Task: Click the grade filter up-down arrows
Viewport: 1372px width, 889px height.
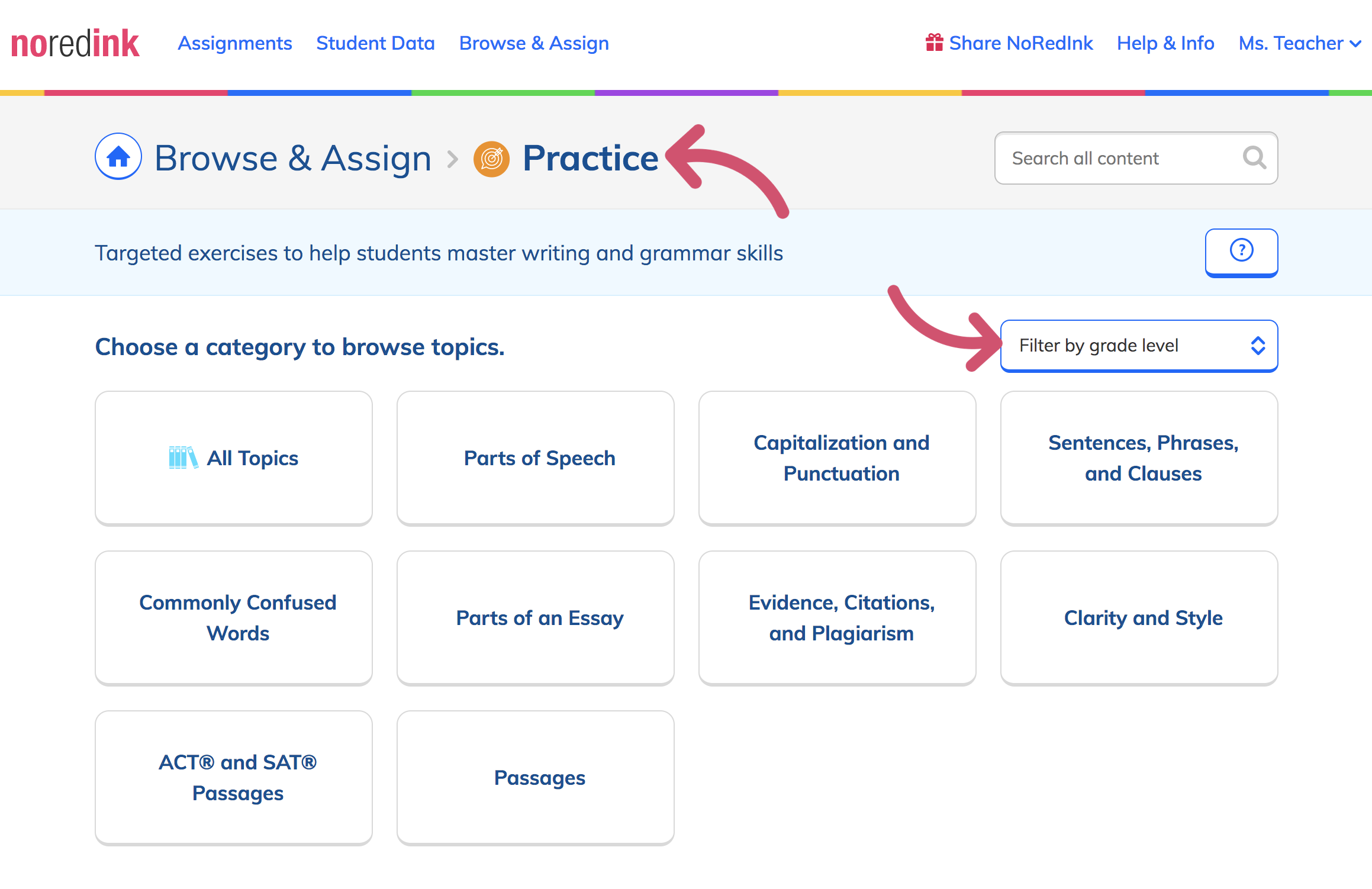Action: [x=1258, y=346]
